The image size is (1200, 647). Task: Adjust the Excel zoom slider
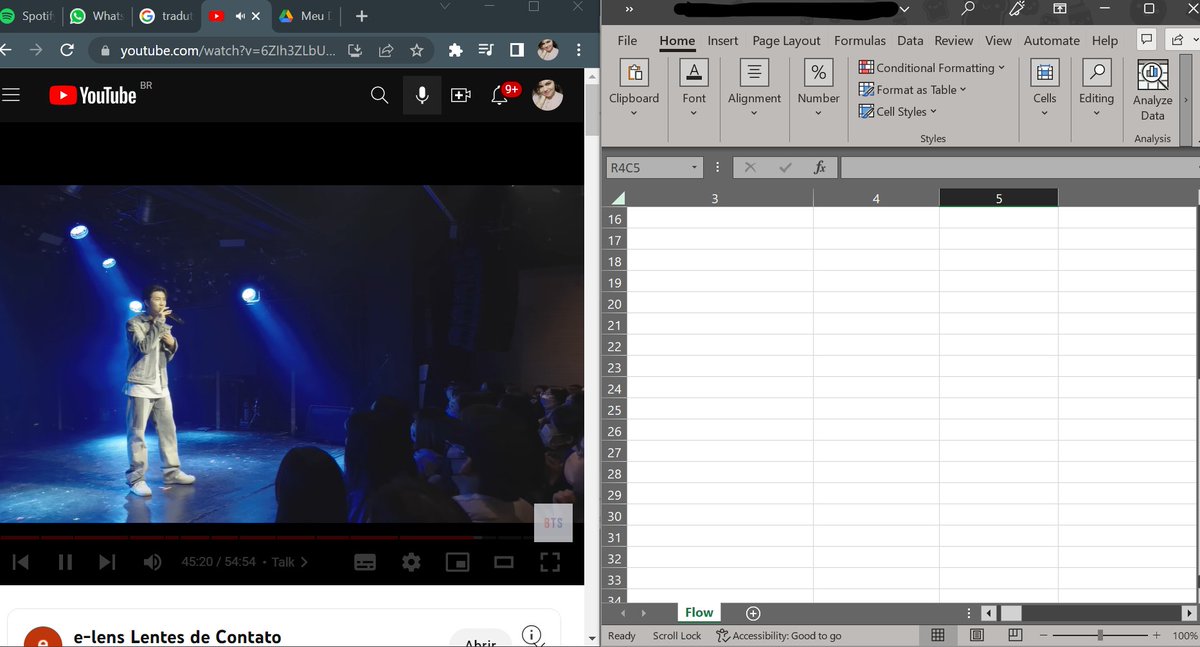(1100, 635)
